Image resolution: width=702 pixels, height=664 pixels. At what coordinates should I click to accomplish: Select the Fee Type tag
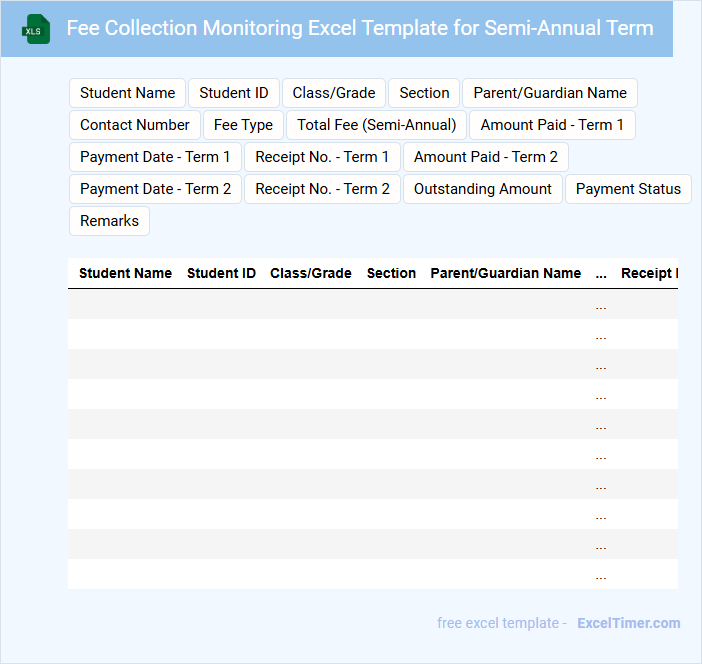tap(243, 125)
